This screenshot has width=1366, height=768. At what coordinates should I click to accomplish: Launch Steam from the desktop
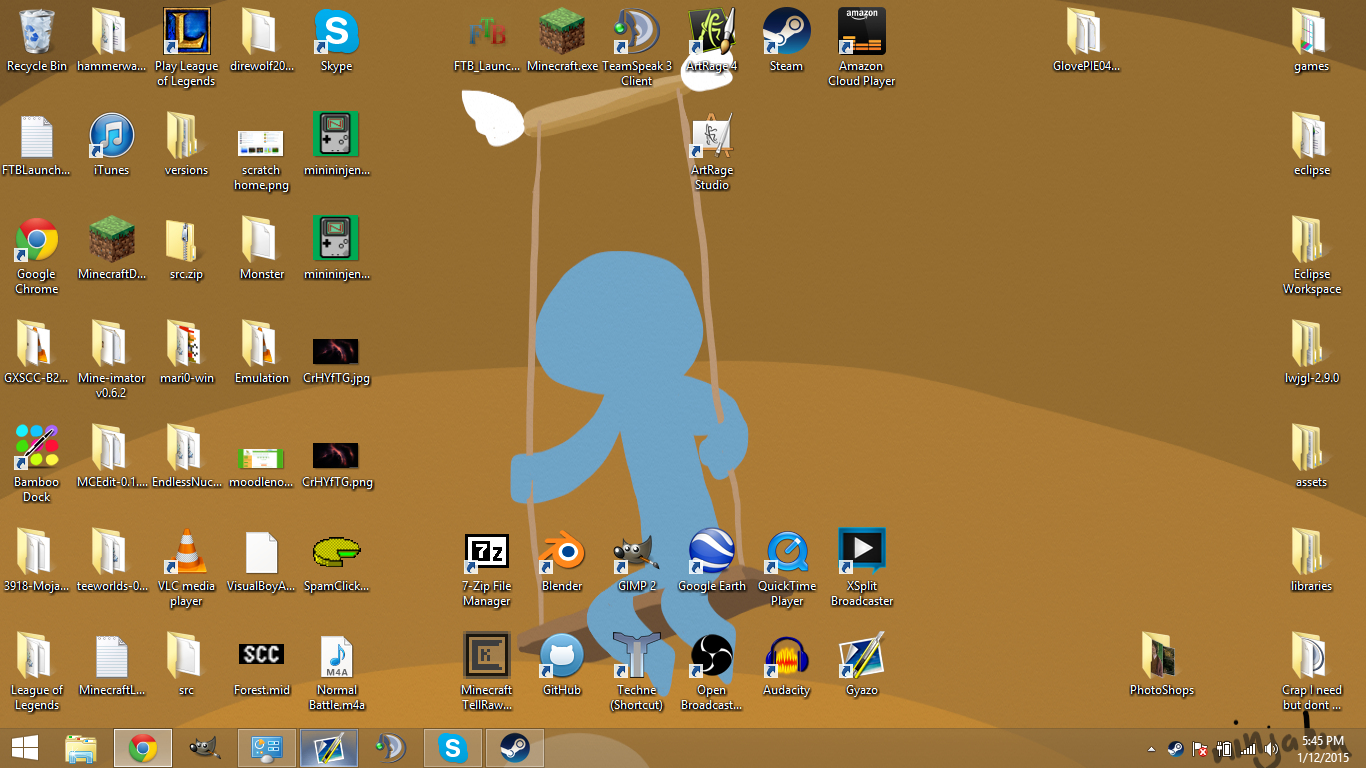[x=786, y=30]
